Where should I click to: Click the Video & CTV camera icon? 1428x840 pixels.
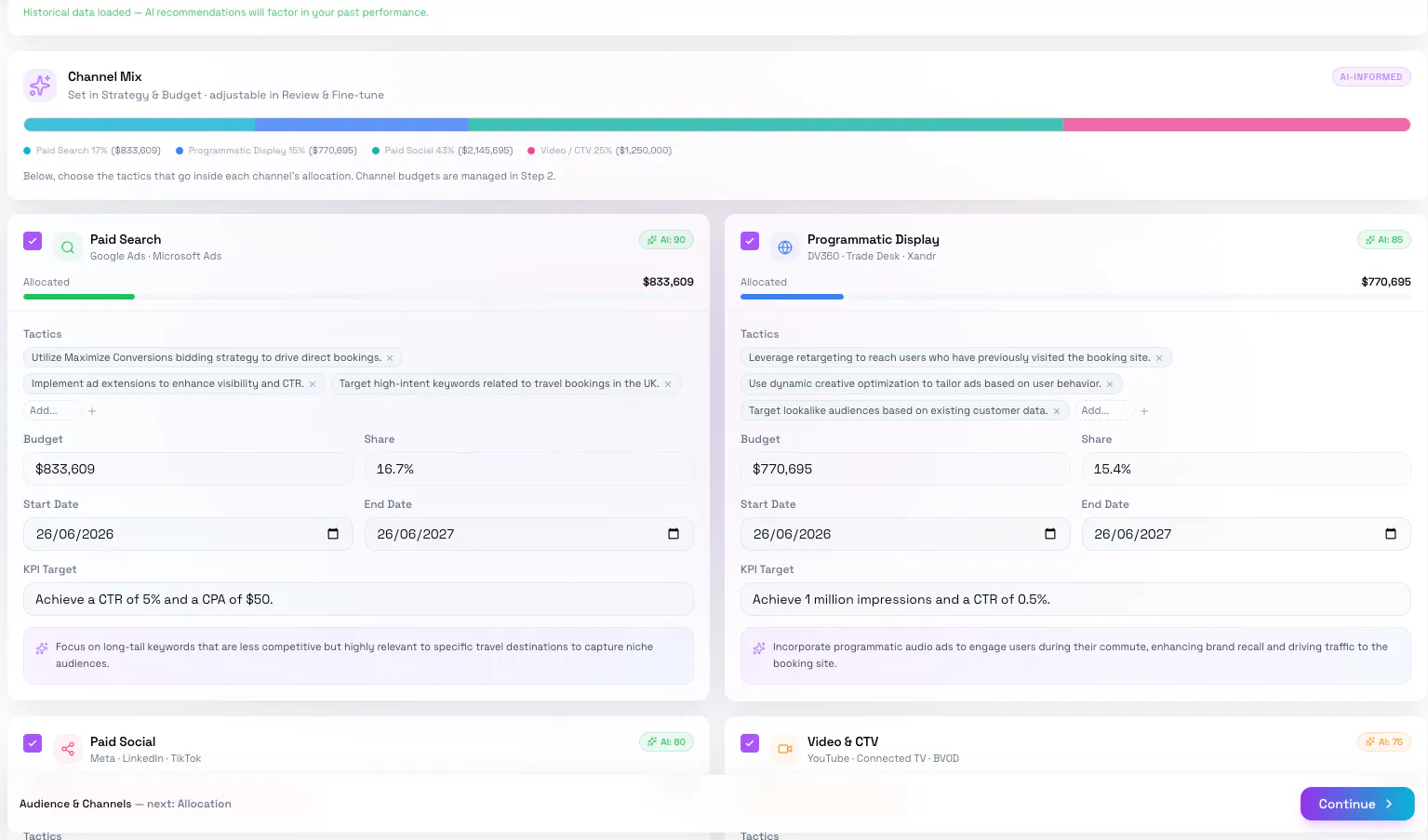tap(785, 749)
